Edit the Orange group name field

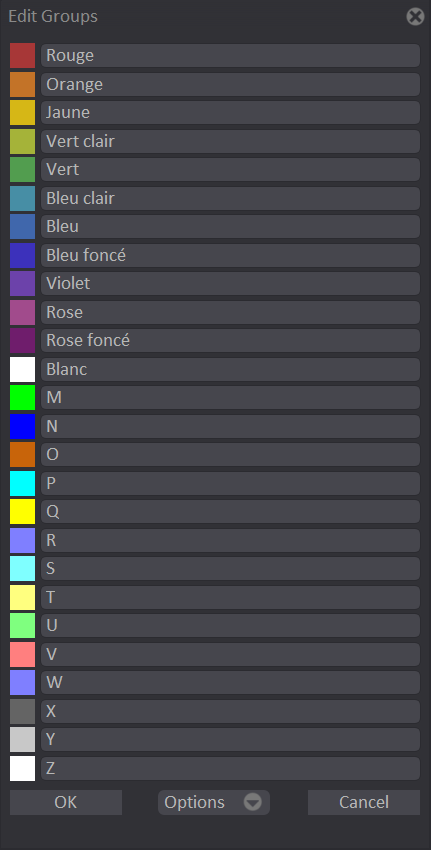[x=230, y=84]
